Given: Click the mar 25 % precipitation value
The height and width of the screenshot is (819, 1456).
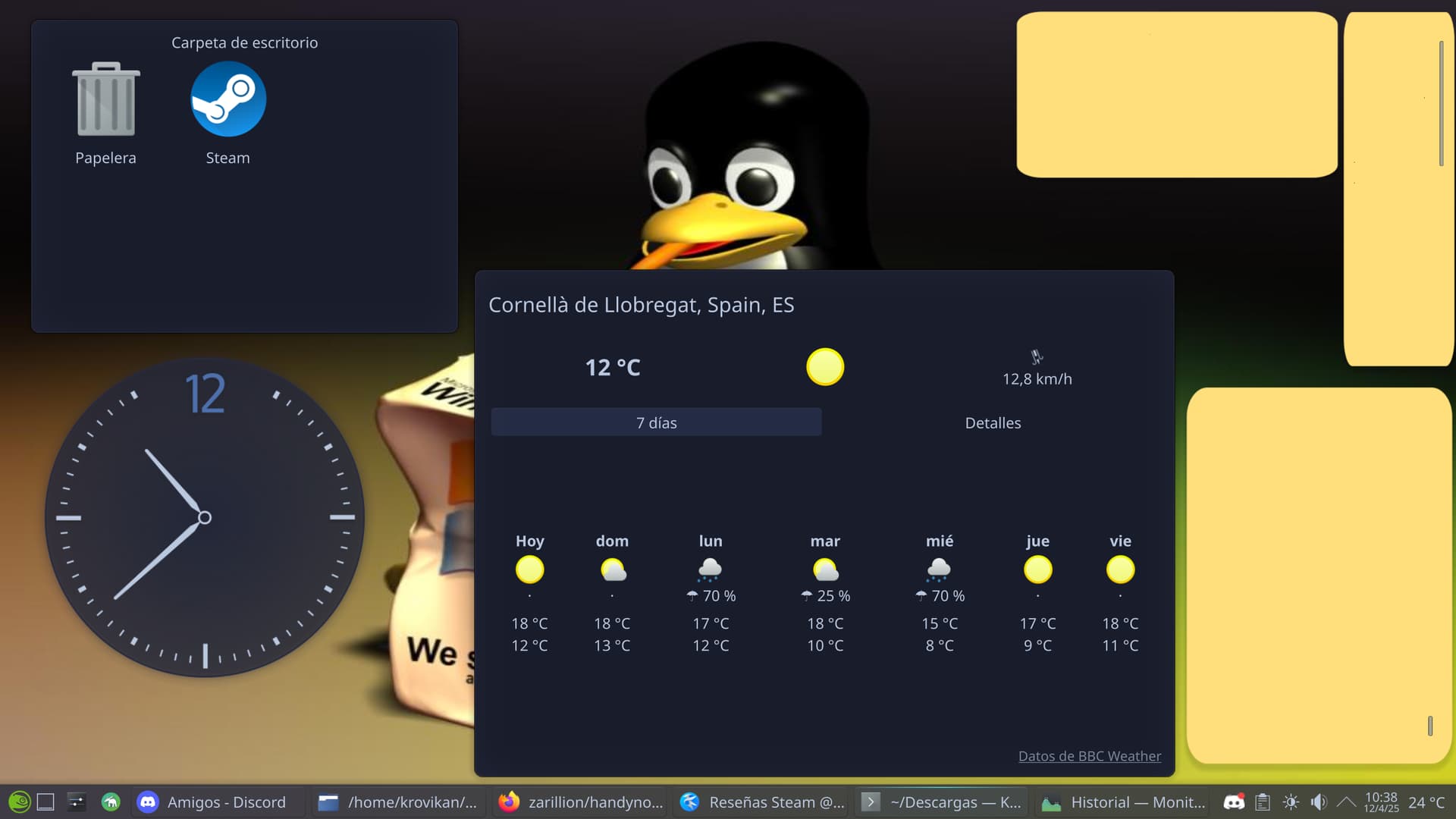Looking at the screenshot, I should (x=825, y=596).
